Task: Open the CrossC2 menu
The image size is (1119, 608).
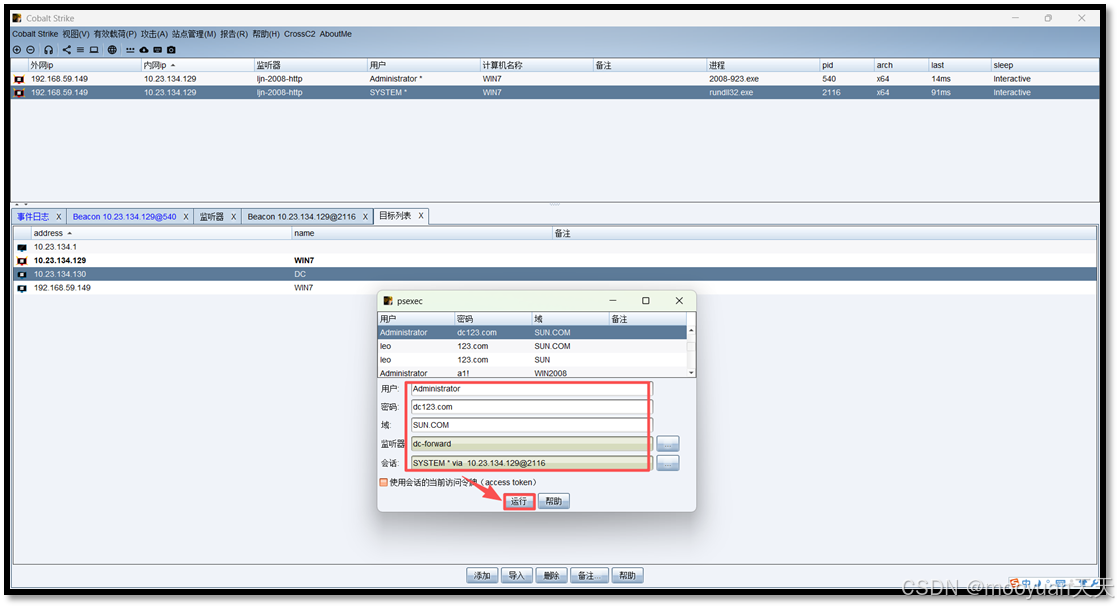Action: pos(300,34)
